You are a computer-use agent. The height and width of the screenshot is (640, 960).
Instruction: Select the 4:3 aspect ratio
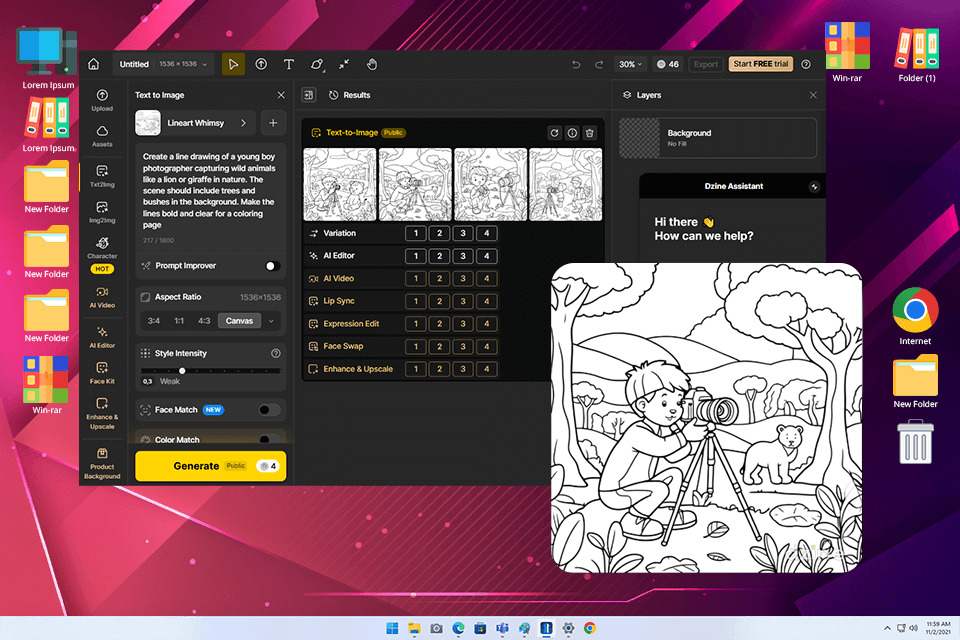(204, 321)
